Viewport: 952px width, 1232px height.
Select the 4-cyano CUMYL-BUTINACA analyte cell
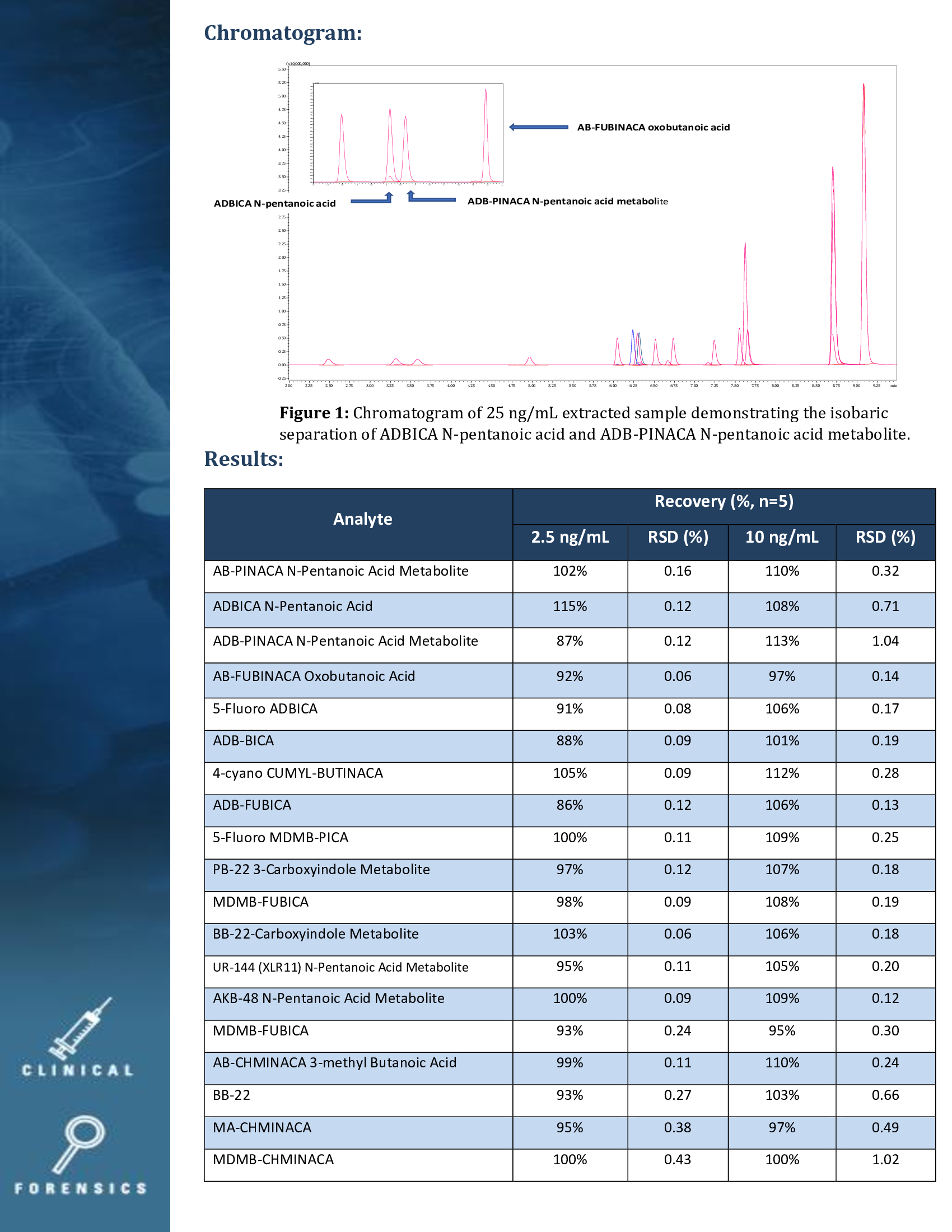[297, 773]
